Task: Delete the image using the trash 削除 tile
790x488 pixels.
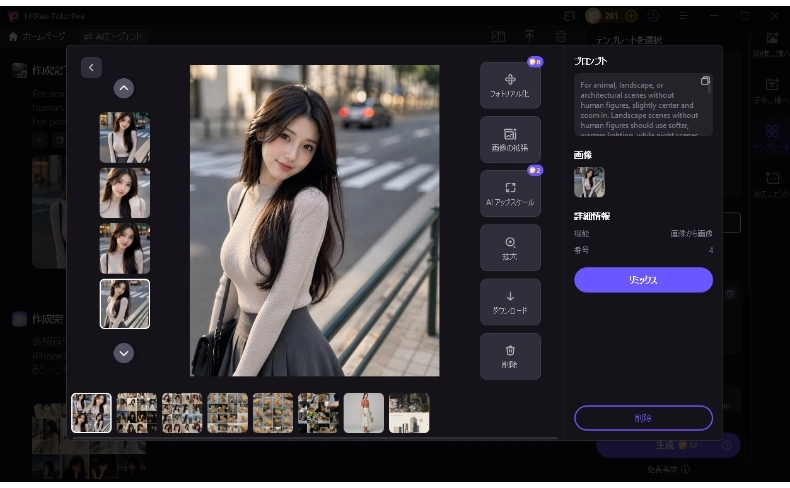Action: point(510,356)
